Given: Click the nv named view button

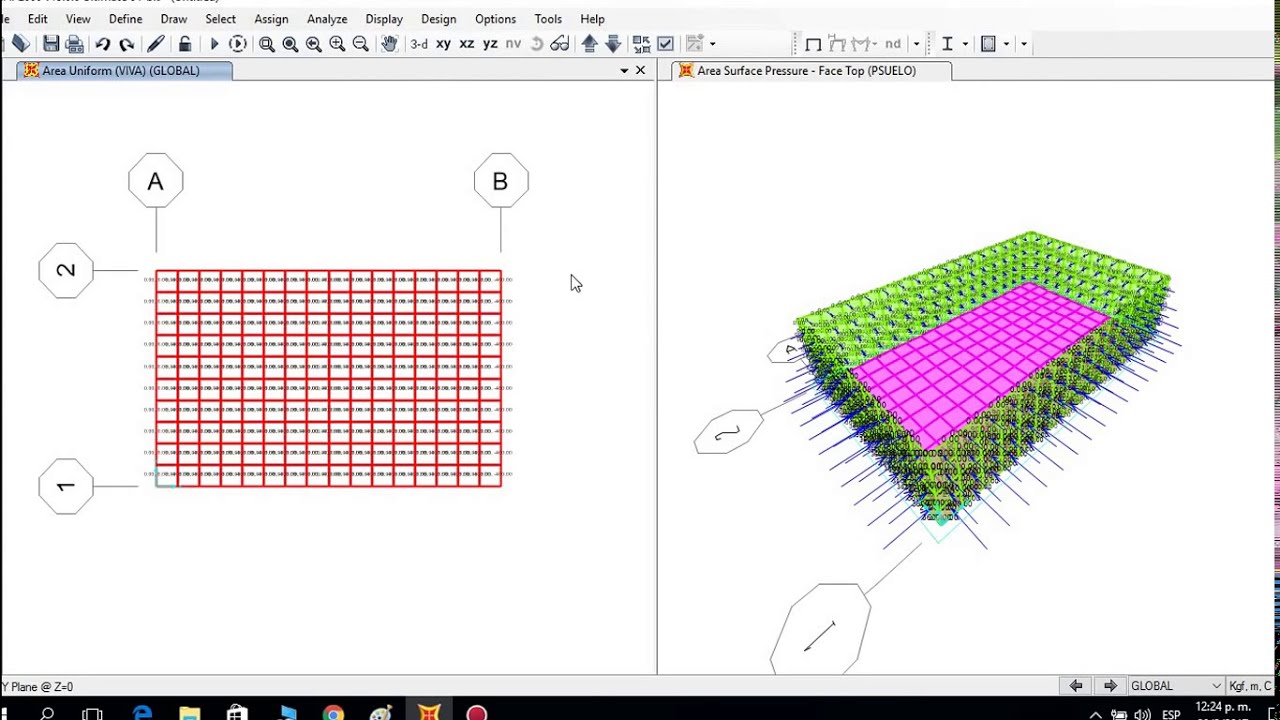Looking at the screenshot, I should [513, 44].
